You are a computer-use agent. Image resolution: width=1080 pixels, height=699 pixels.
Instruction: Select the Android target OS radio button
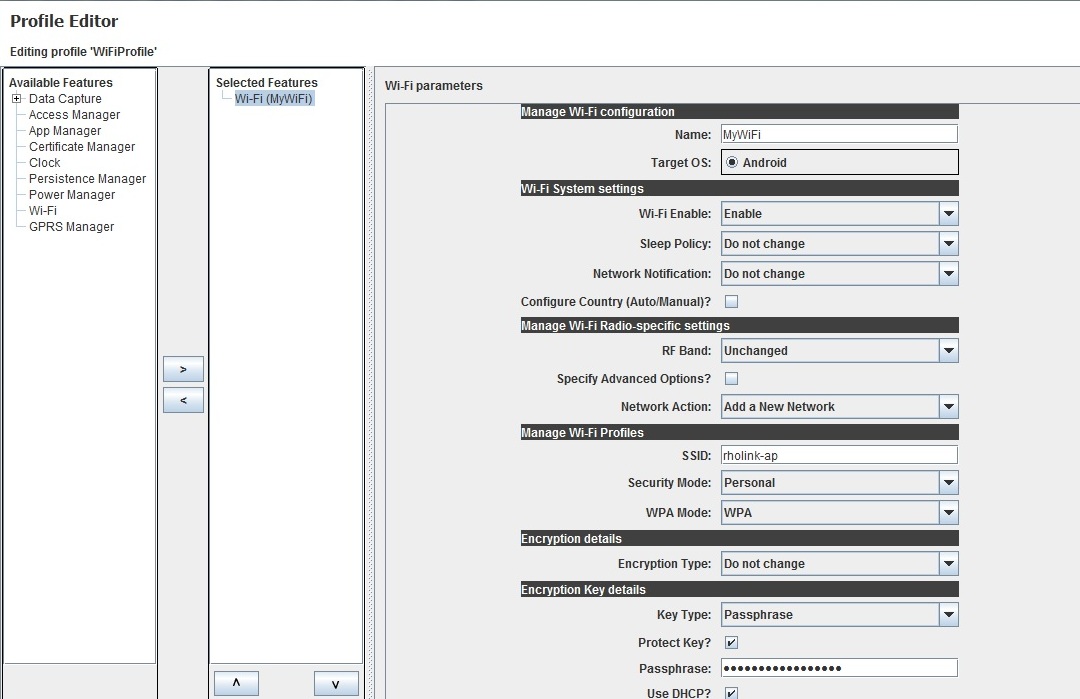[732, 162]
